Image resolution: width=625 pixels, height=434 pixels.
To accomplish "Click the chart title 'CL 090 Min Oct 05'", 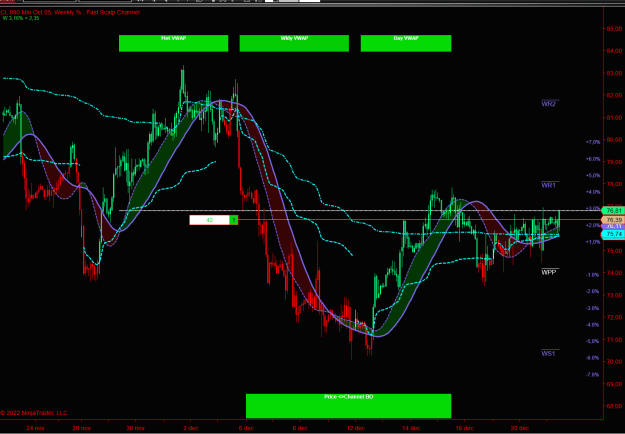I will [26, 12].
